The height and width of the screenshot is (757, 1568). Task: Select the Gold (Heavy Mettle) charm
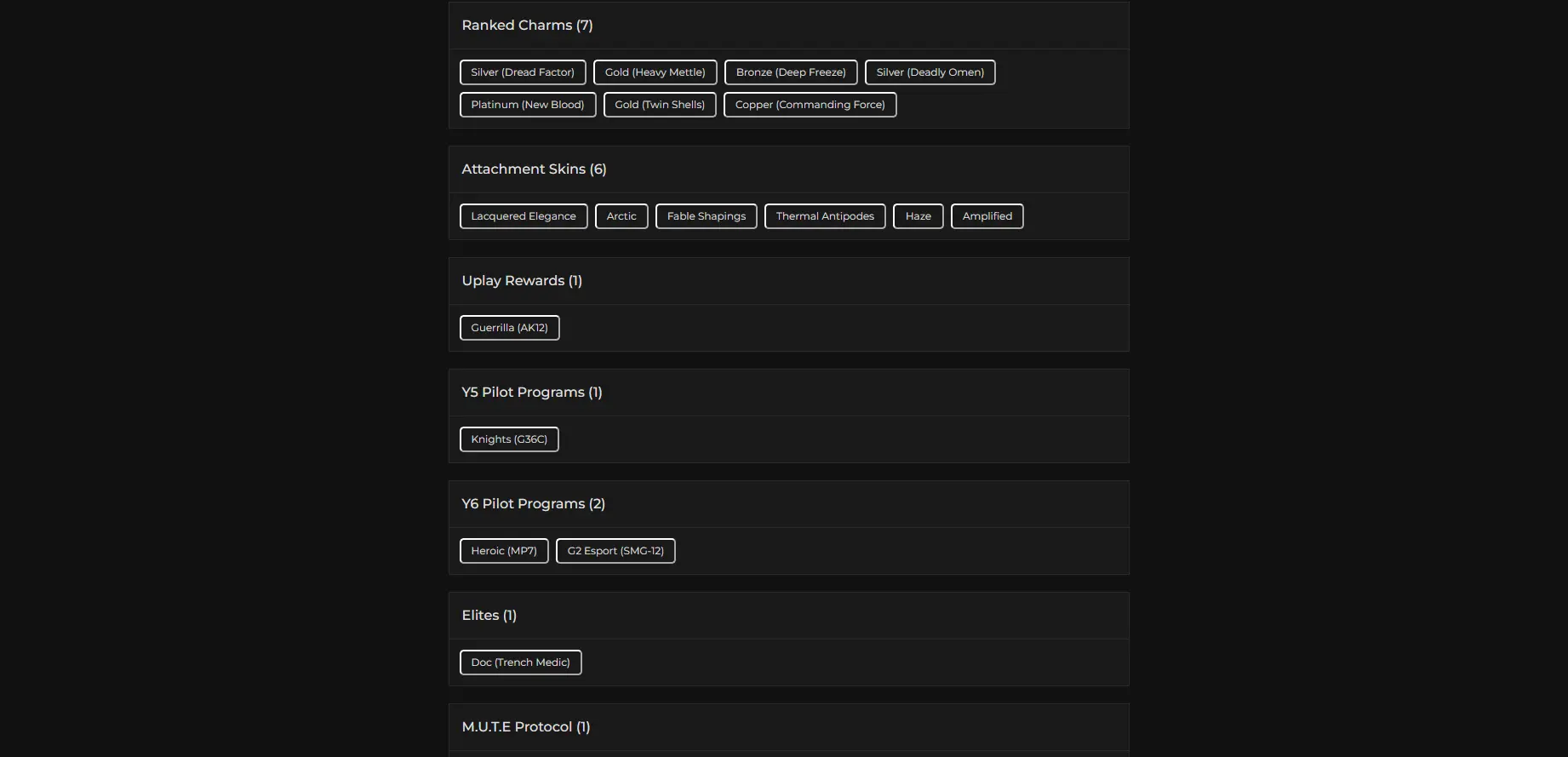[x=655, y=72]
